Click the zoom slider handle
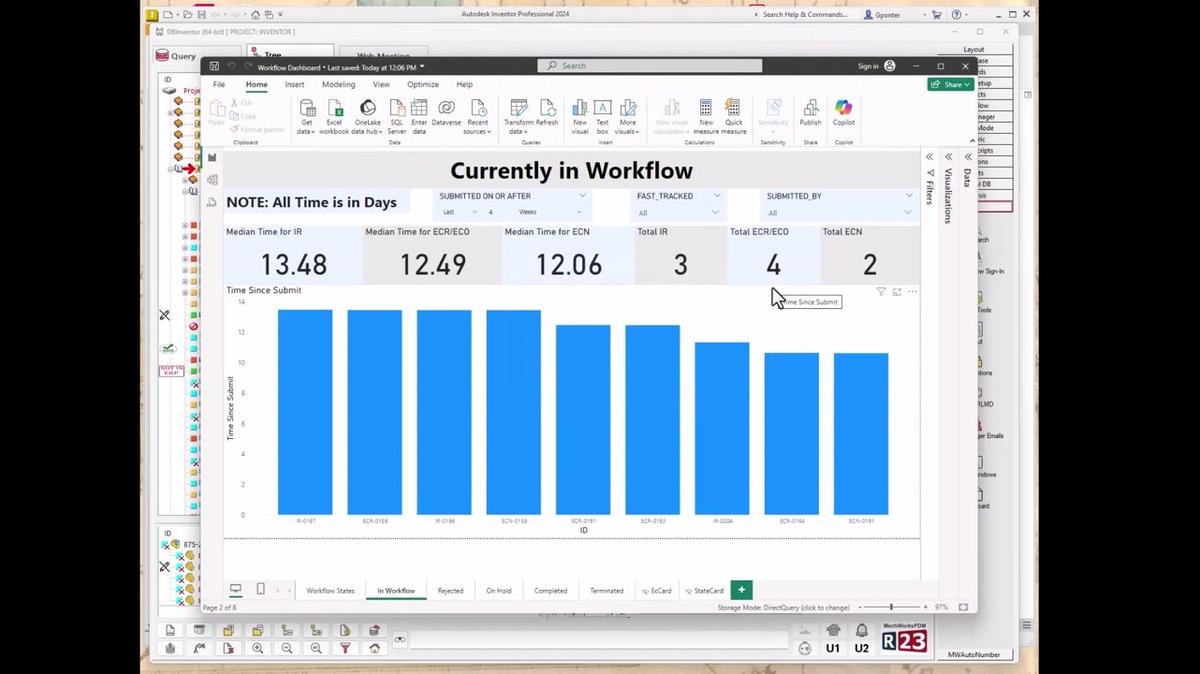The image size is (1200, 674). 891,607
